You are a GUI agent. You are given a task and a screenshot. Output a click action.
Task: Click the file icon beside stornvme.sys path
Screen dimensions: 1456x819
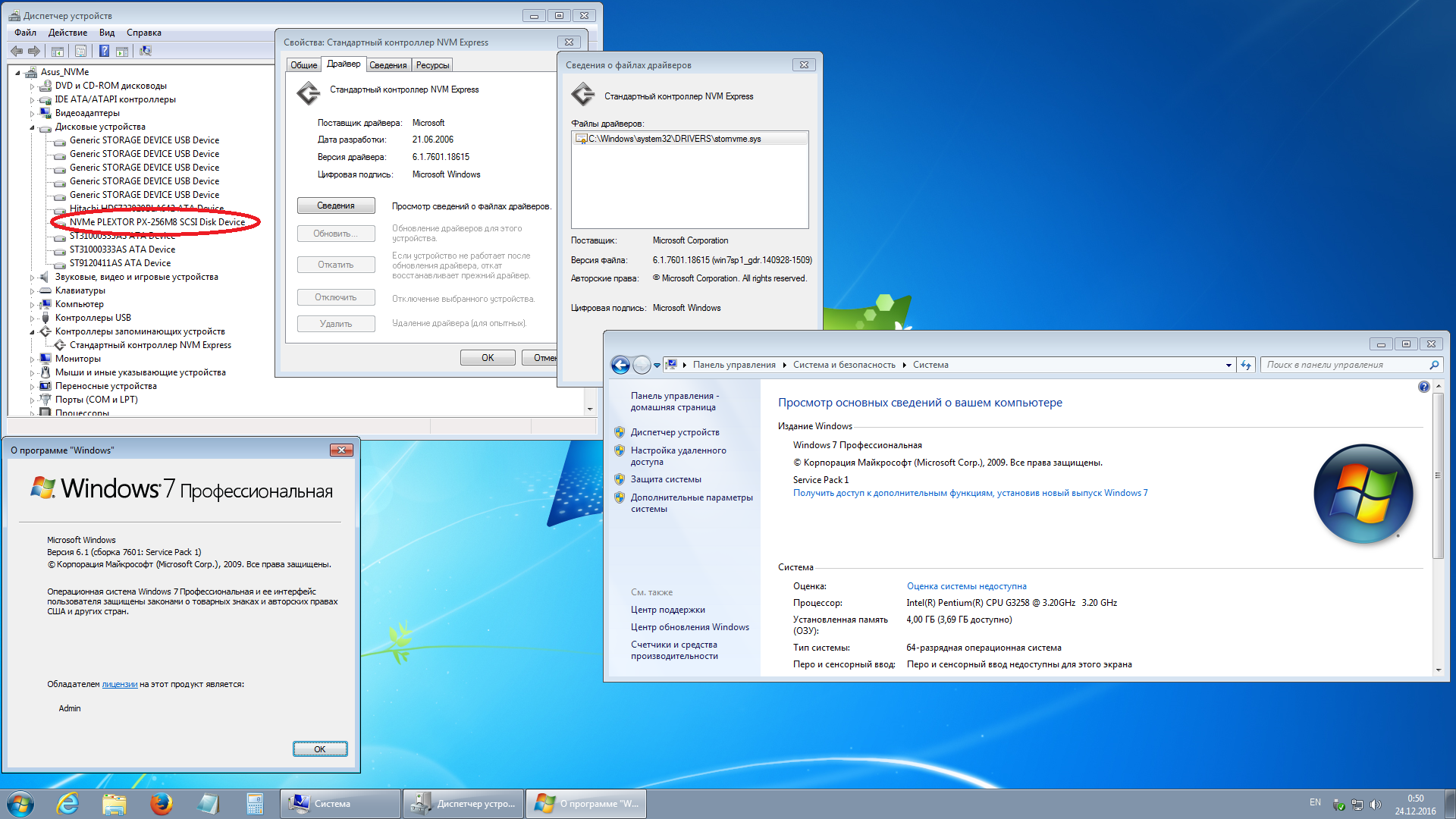[582, 139]
